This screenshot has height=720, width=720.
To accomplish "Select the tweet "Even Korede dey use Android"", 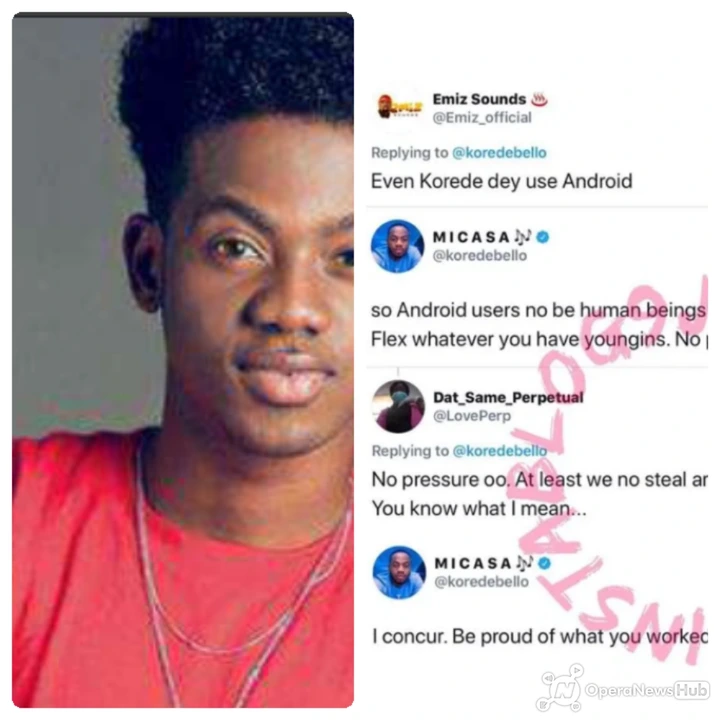I will (x=501, y=181).
